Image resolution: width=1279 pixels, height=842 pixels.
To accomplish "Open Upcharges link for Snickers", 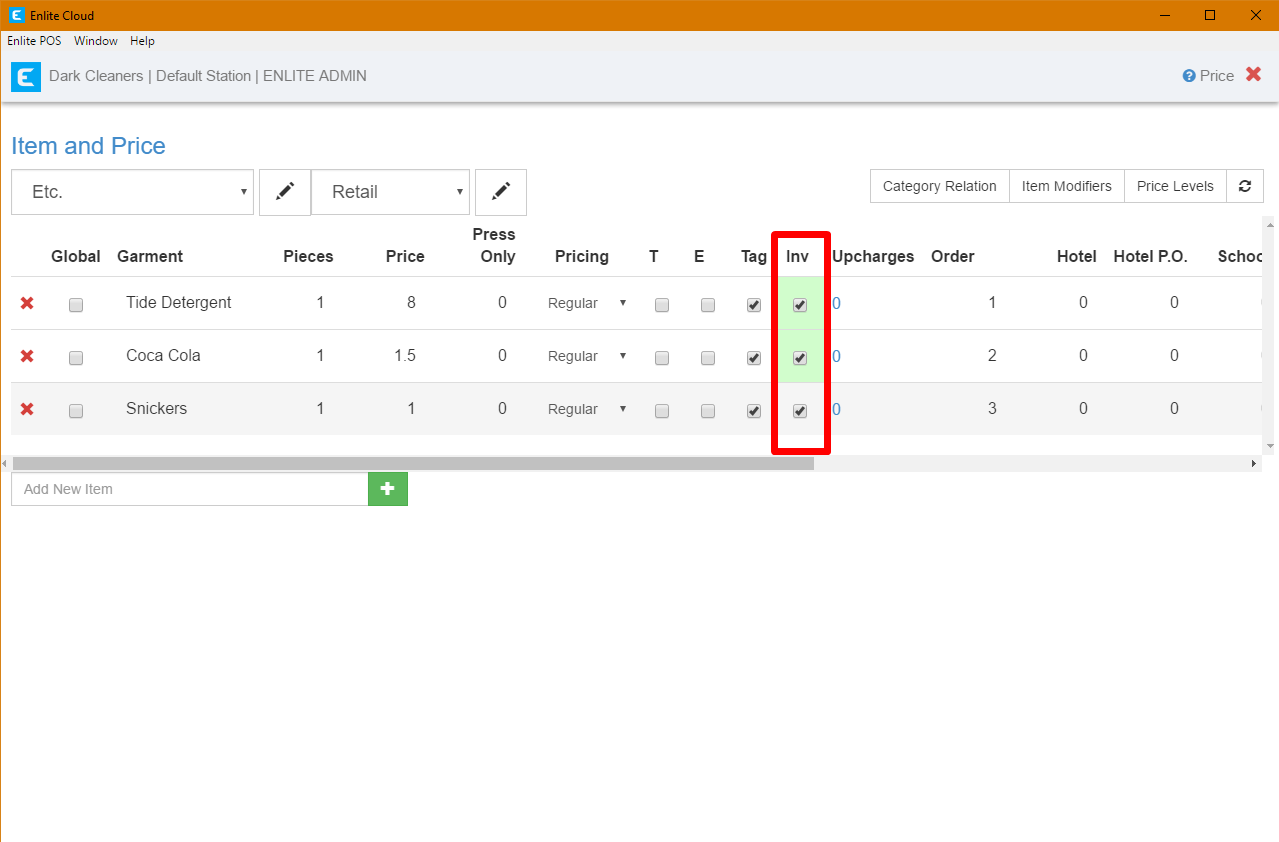I will [836, 409].
